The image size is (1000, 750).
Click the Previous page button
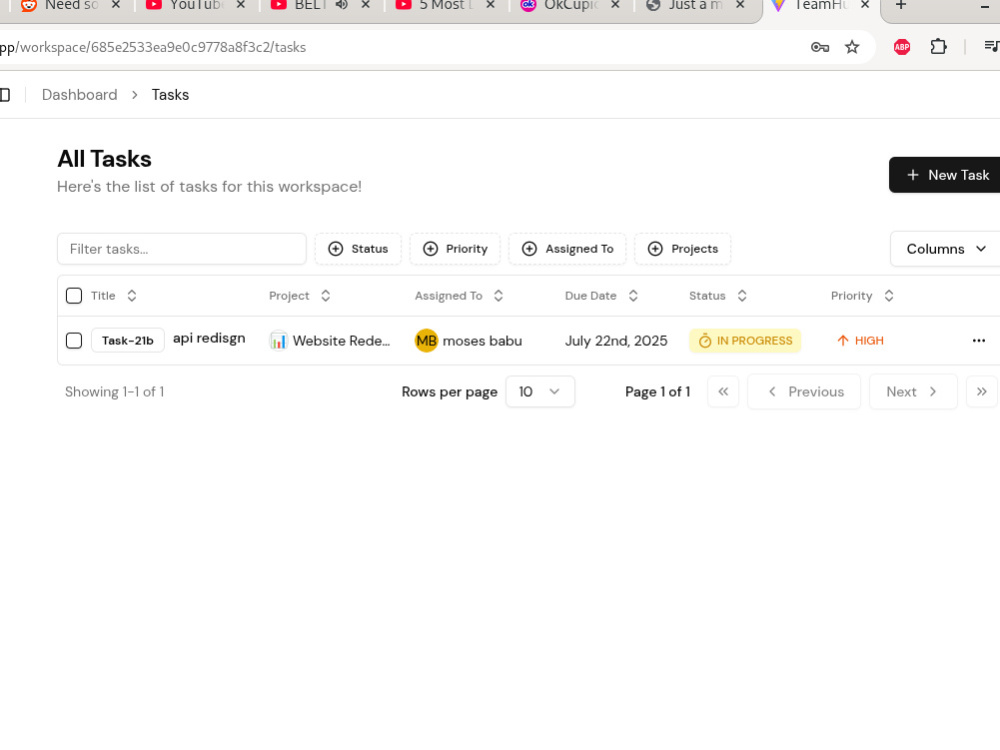[804, 392]
